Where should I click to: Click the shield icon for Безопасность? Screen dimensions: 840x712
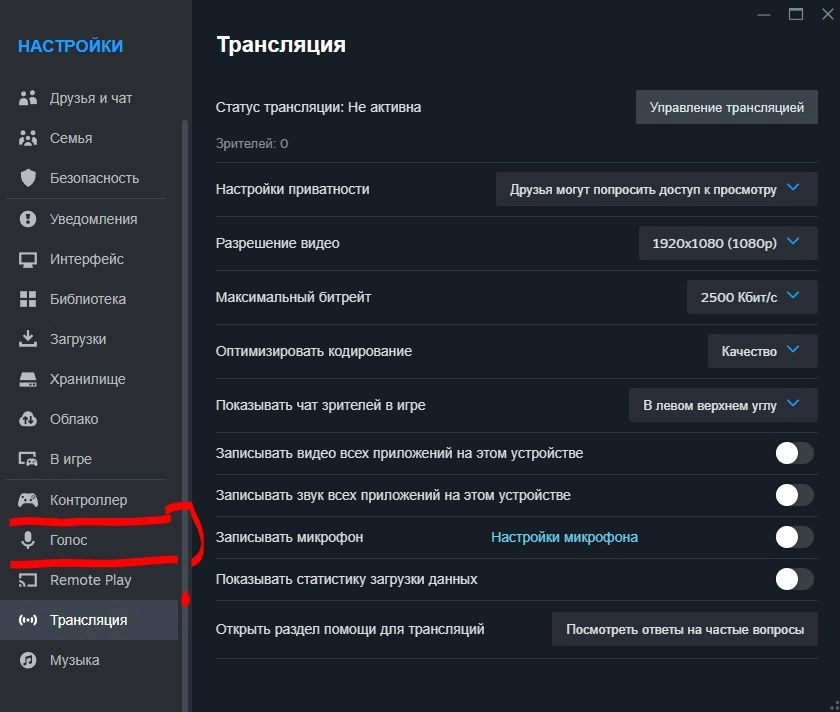(28, 178)
